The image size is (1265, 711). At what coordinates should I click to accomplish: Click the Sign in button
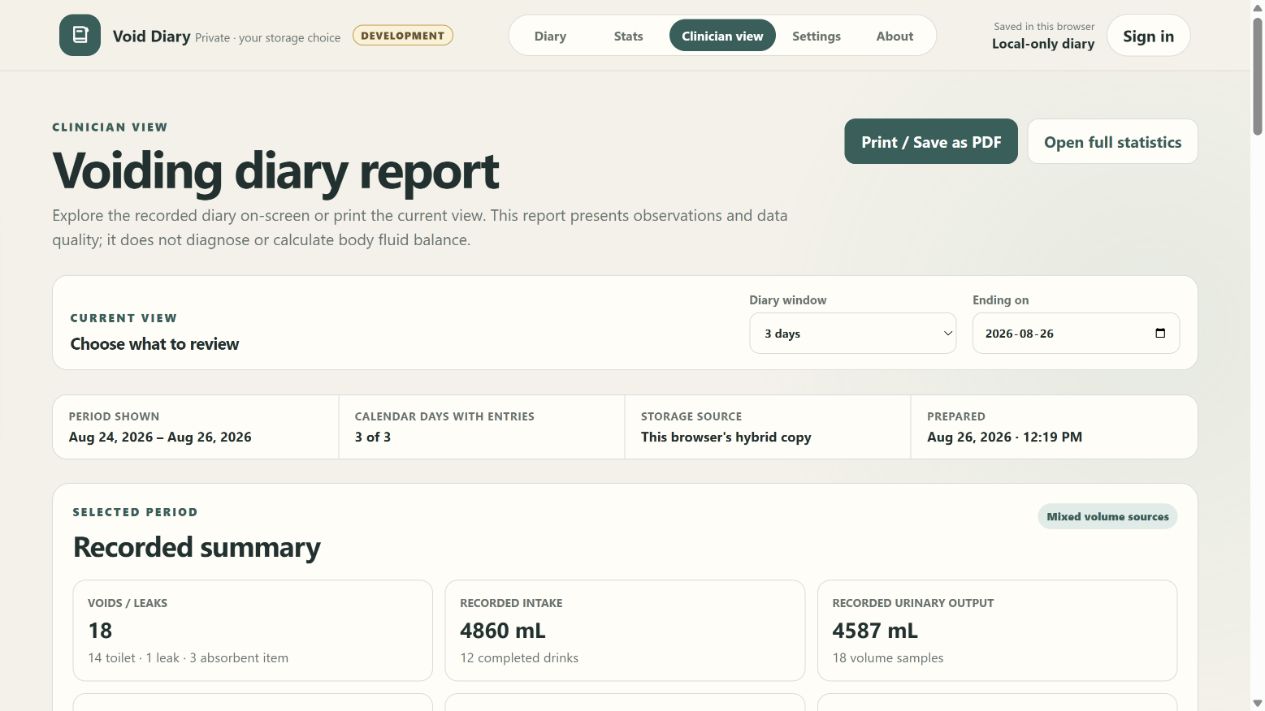(1148, 36)
